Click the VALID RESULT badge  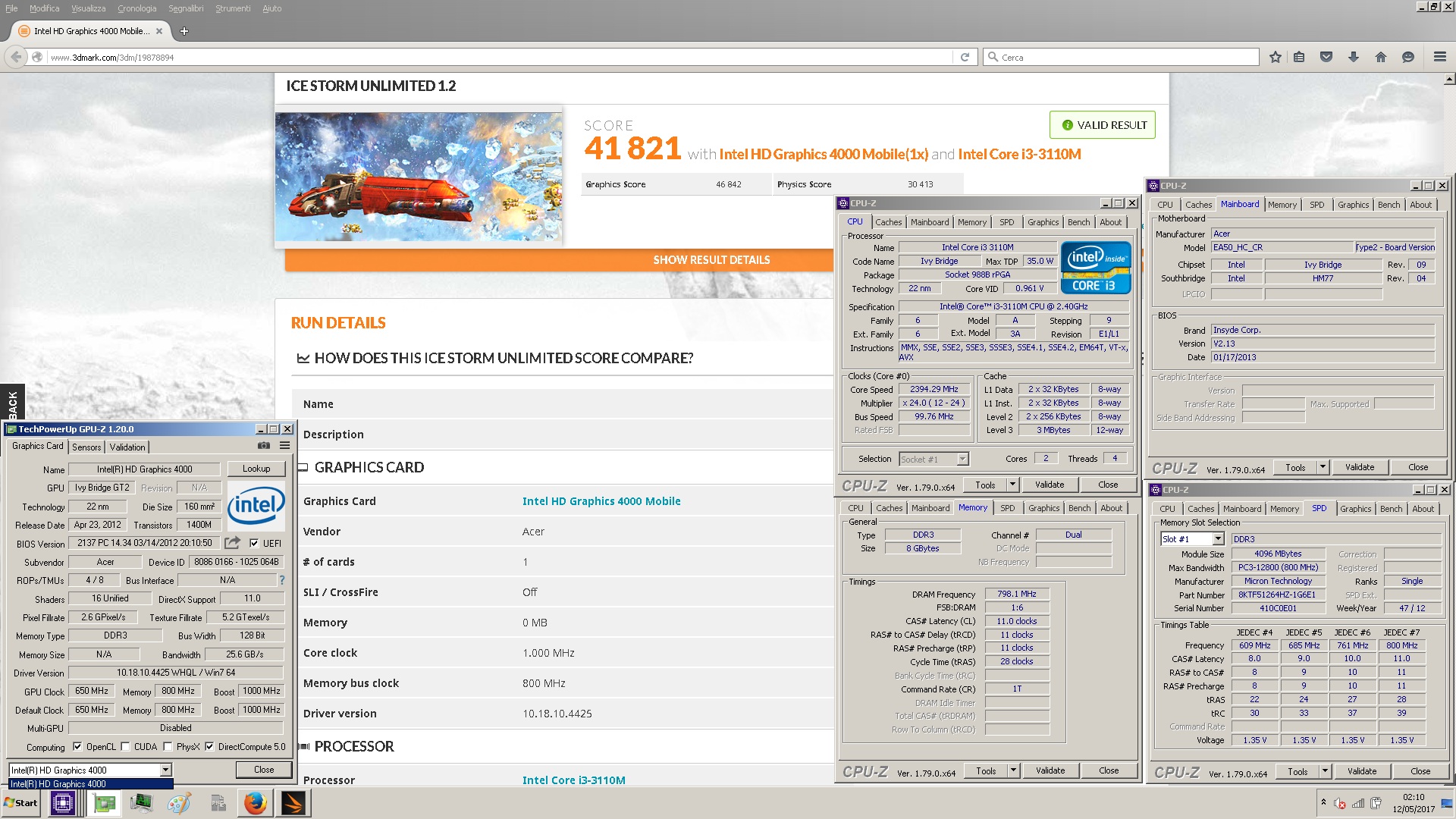coord(1103,125)
